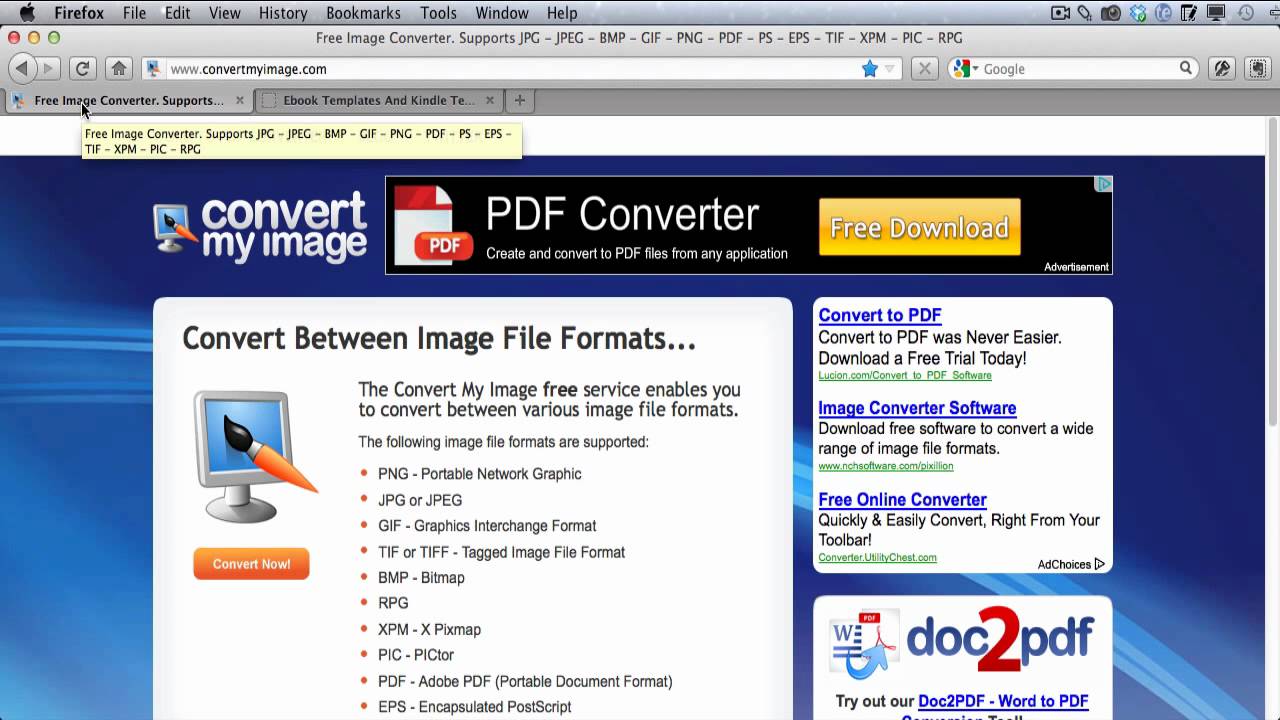Click the AdChoices icon on the banner ad
Screen dimensions: 1280x720
click(x=1104, y=184)
